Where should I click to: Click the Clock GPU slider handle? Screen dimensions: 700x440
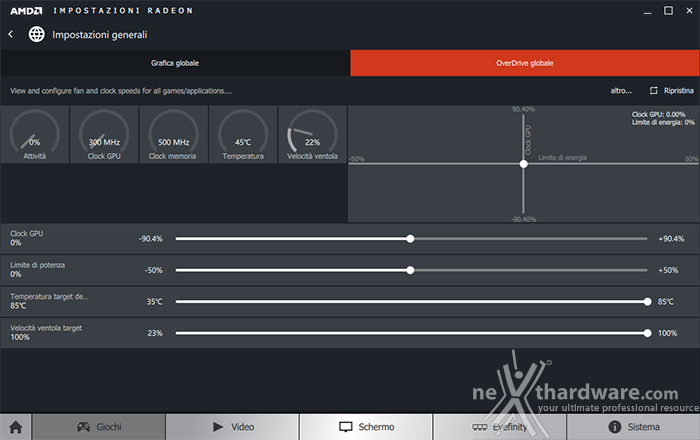click(410, 239)
